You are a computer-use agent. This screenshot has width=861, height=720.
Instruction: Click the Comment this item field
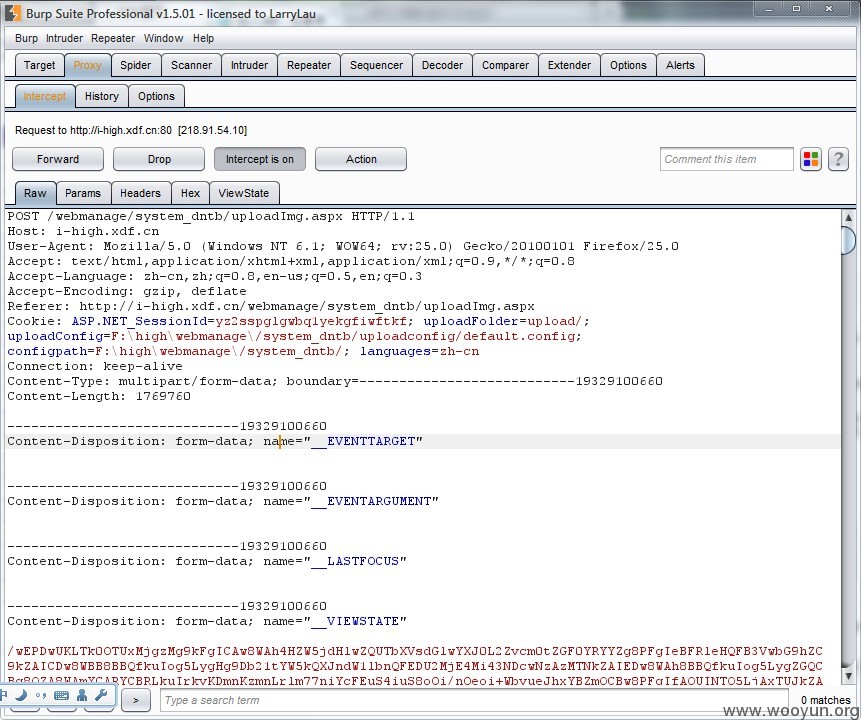click(726, 159)
